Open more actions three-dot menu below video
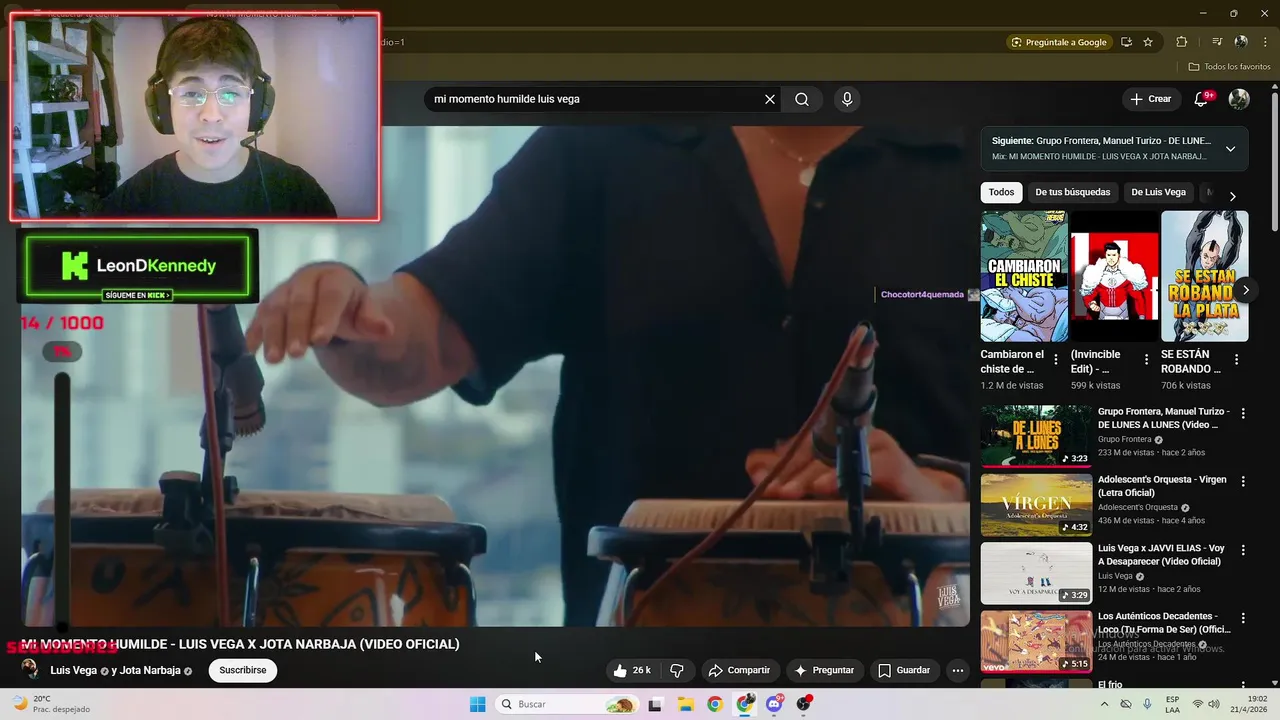The image size is (1280, 720). (957, 670)
